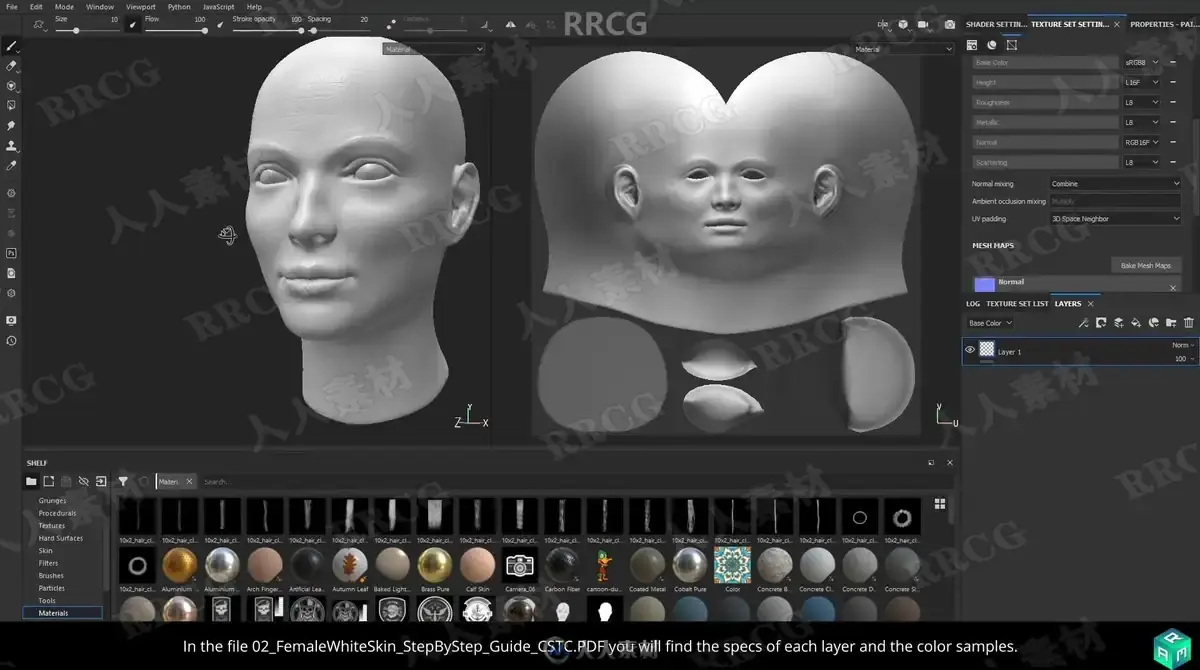Screen dimensions: 1200x670
Task: Click the shelf folder icon
Action: point(31,481)
